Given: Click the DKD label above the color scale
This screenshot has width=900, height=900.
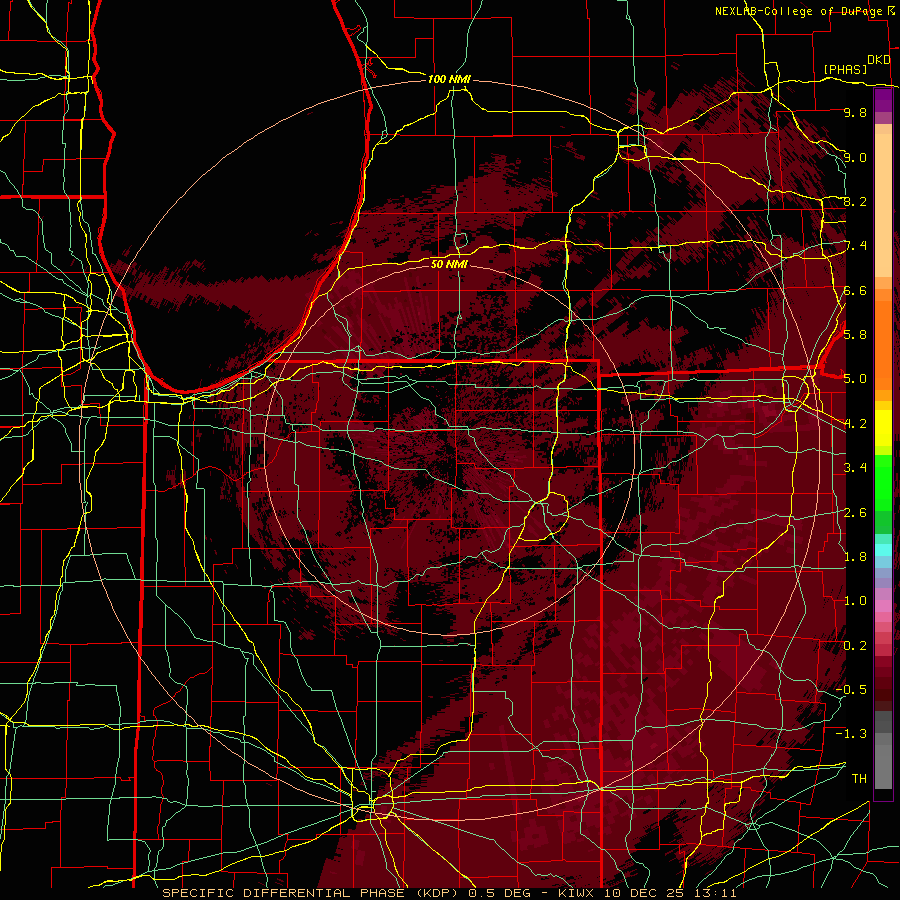Looking at the screenshot, I should 879,60.
